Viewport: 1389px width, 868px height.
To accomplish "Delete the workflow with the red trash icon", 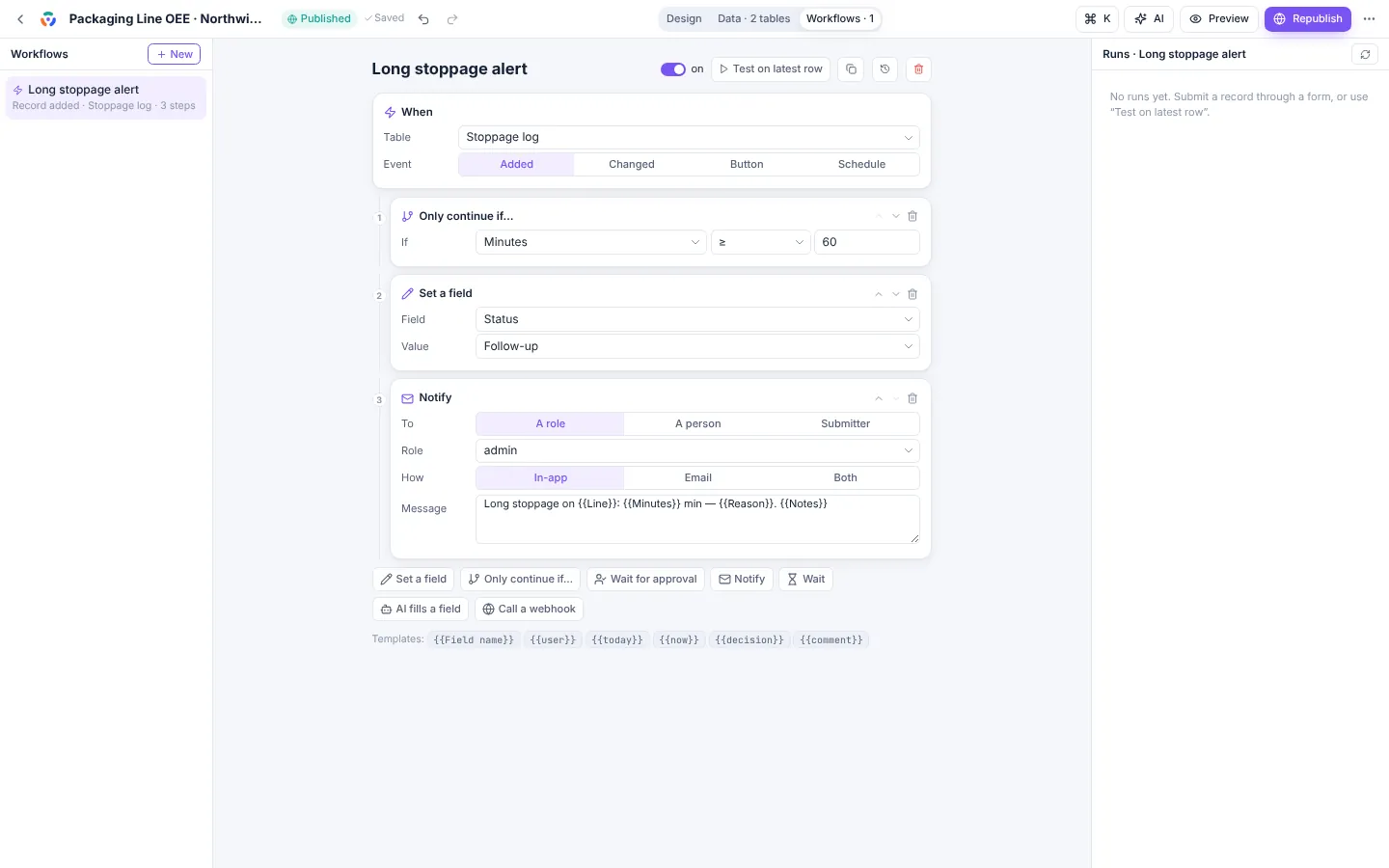I will (918, 69).
